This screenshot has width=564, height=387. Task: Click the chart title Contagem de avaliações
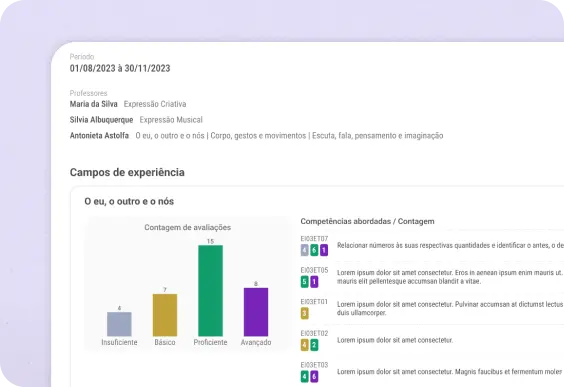(188, 227)
